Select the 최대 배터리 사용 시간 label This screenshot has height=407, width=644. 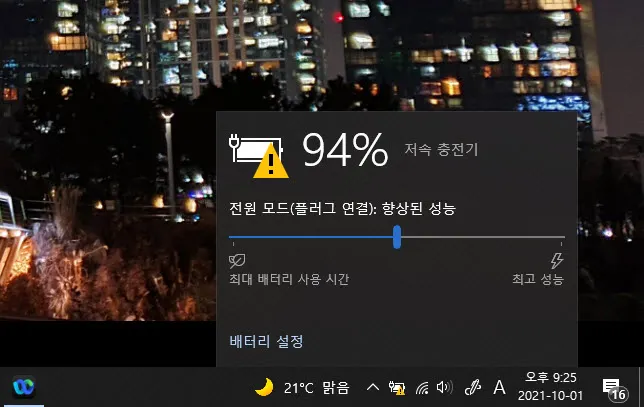click(x=289, y=279)
